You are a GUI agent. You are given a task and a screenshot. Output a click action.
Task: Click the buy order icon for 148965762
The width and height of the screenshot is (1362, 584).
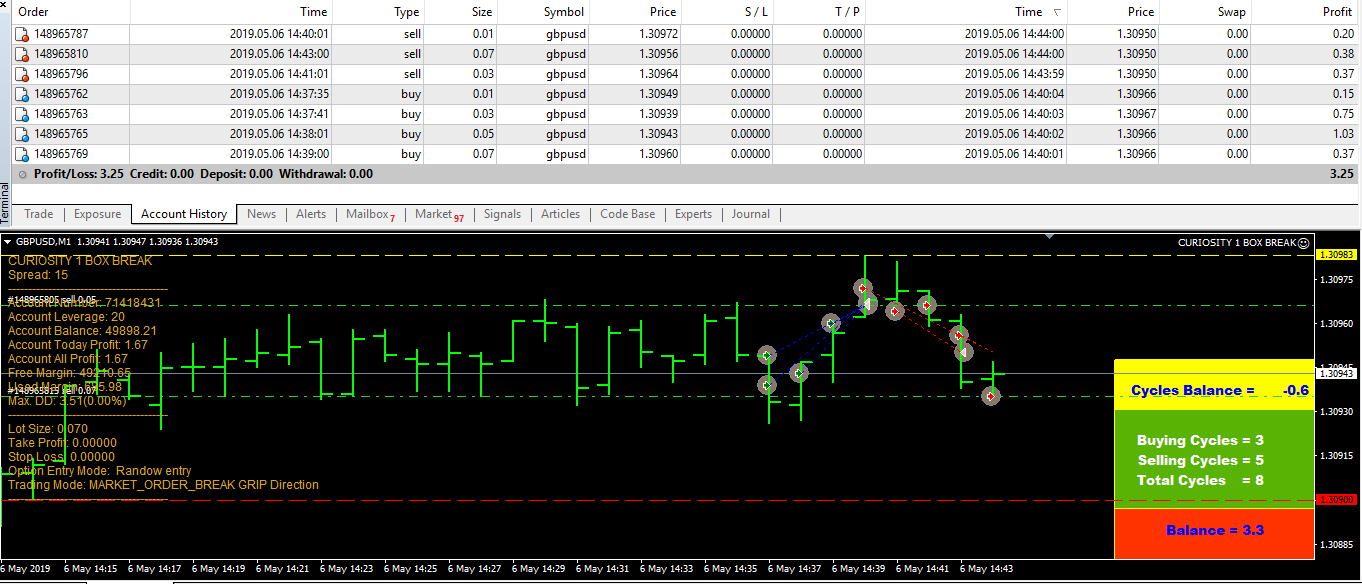pos(22,94)
